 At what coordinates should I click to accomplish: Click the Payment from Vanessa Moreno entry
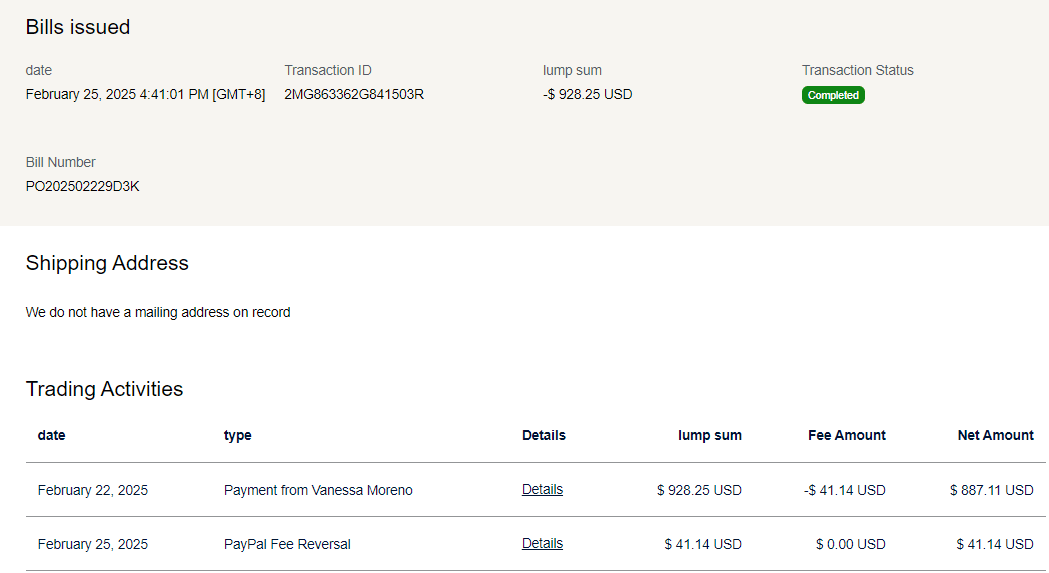click(318, 490)
